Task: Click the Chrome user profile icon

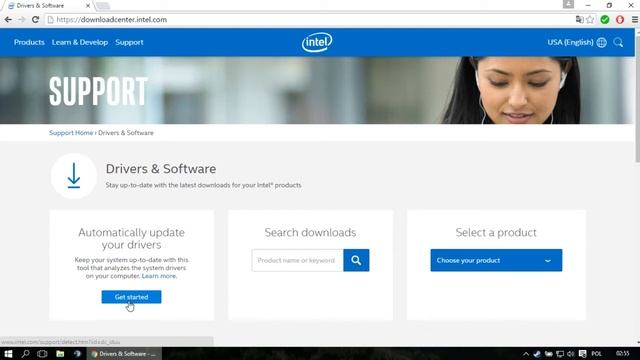Action: 568,4
